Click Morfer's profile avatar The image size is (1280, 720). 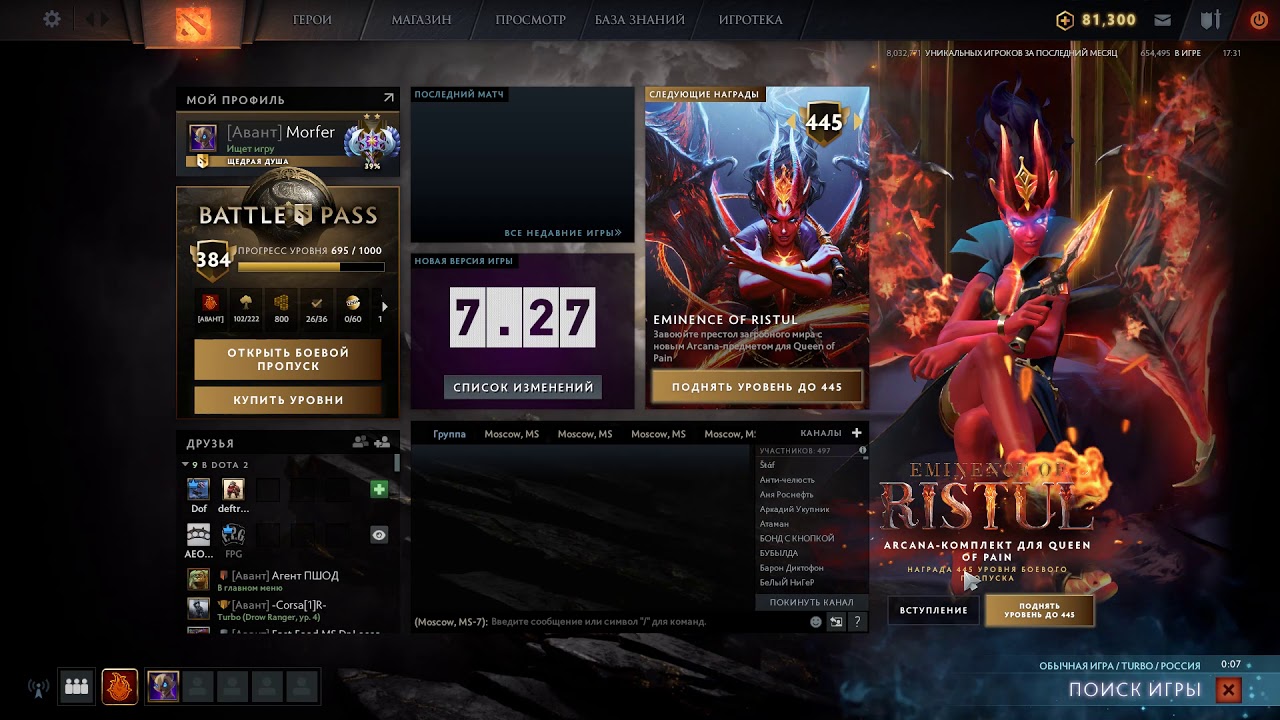coord(203,138)
